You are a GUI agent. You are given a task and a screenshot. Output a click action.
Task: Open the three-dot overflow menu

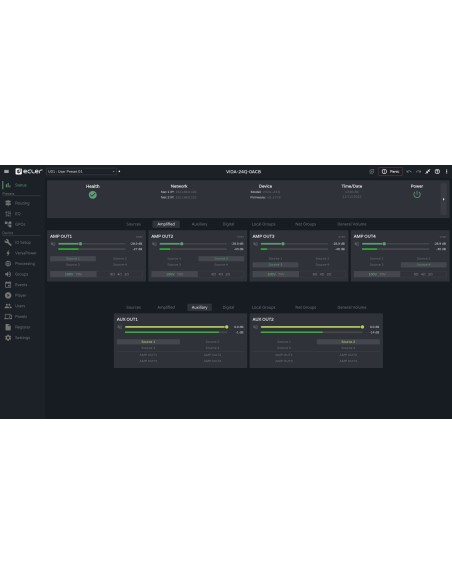pyautogui.click(x=446, y=171)
